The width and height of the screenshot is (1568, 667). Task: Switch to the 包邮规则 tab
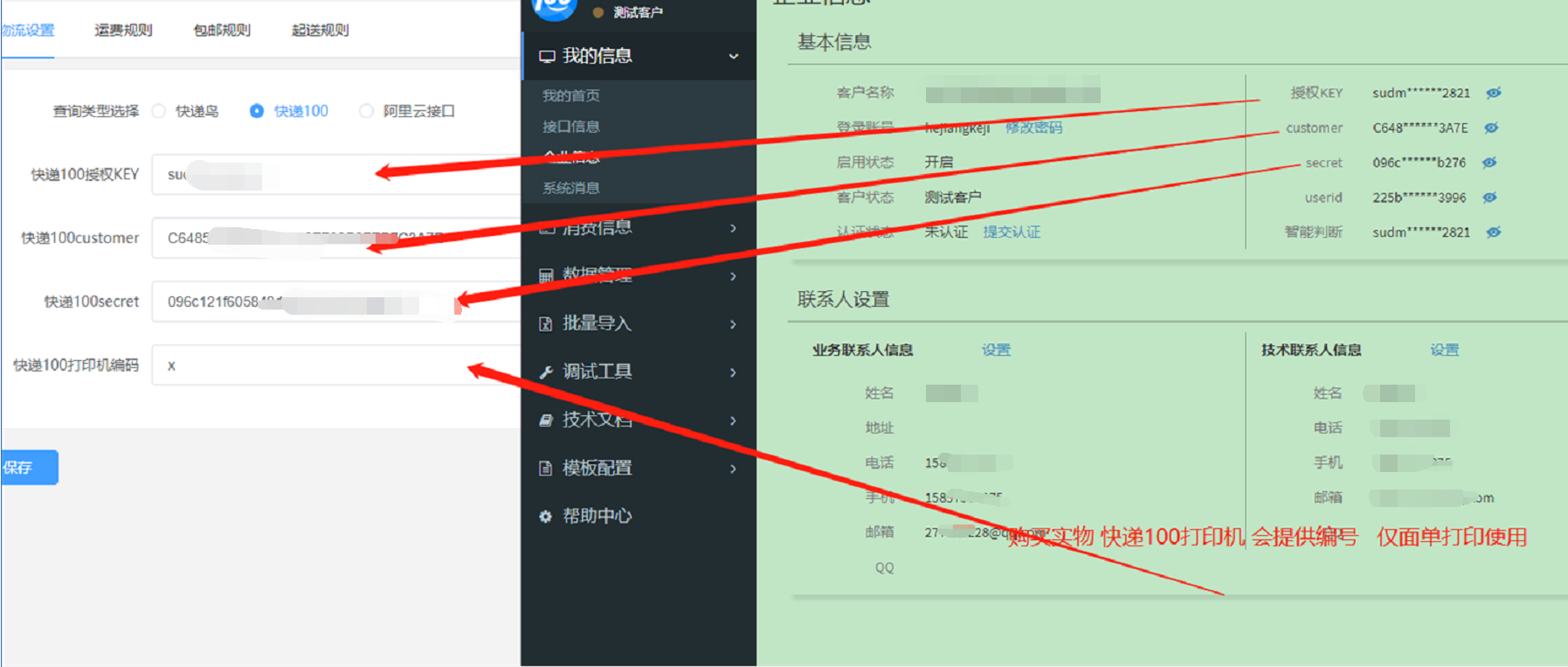coord(222,31)
